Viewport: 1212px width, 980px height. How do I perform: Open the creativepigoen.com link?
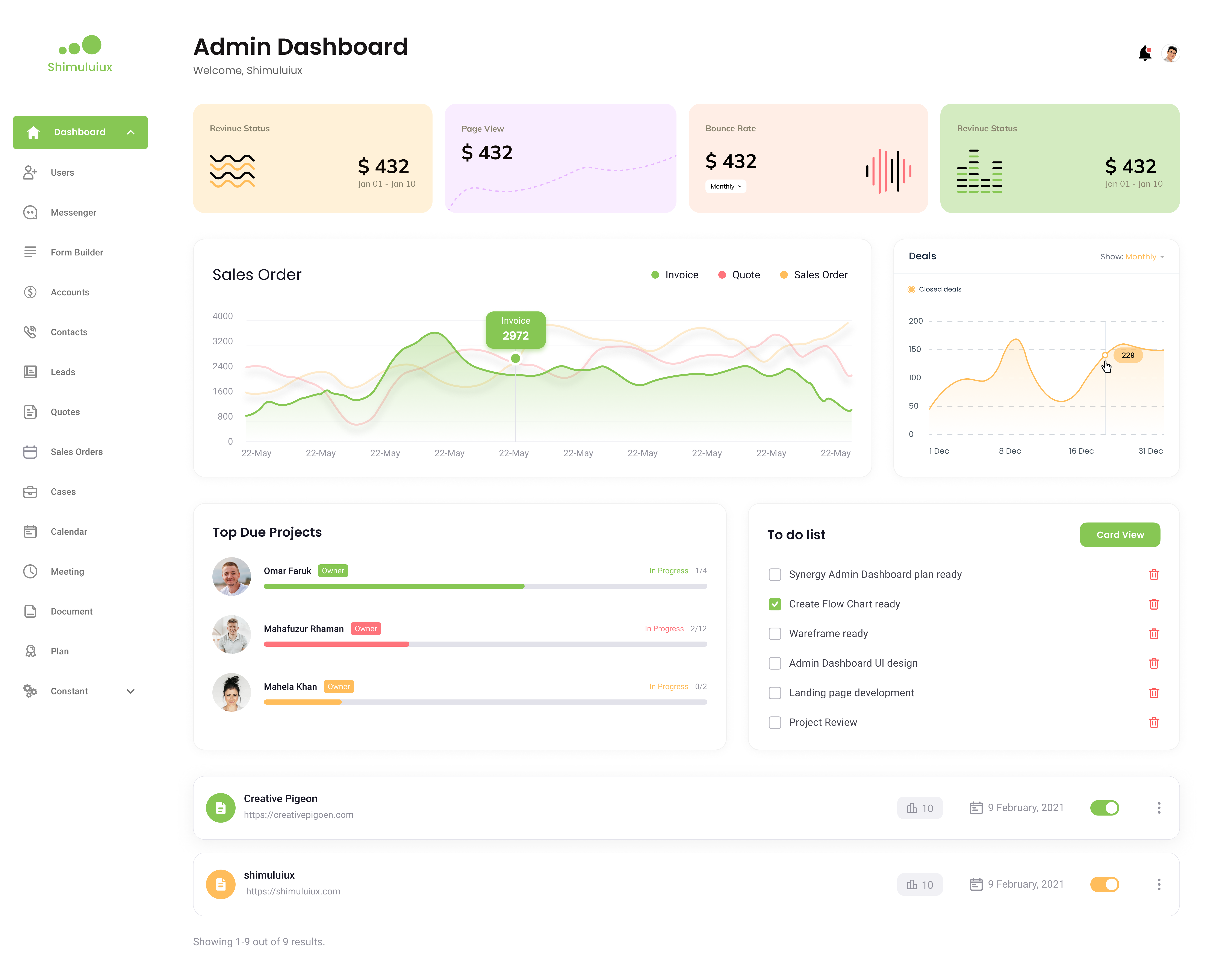[299, 815]
